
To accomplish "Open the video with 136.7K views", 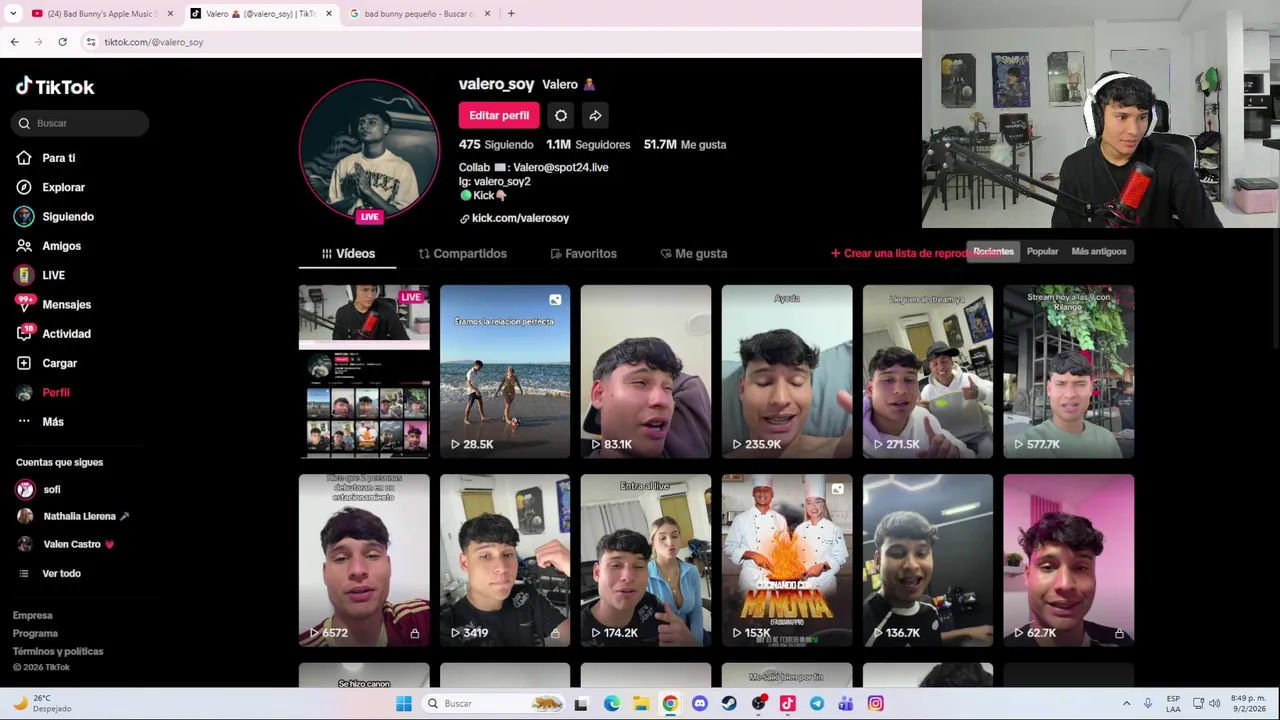I will (928, 560).
